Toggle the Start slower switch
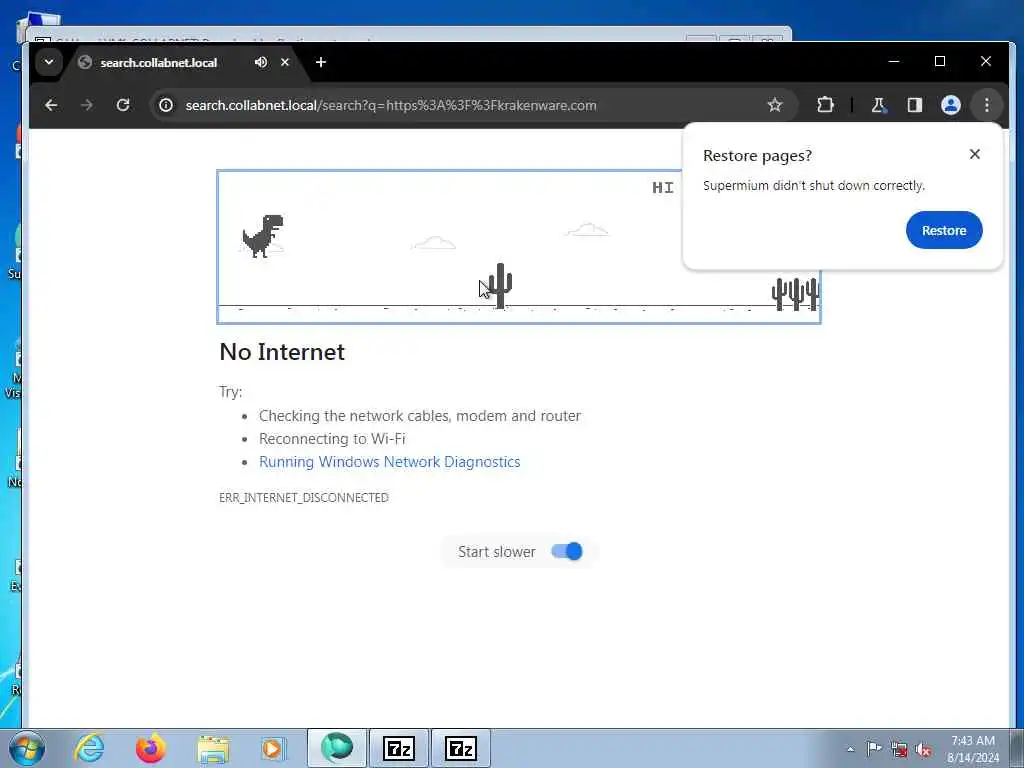Screen dimensions: 1024x768 566,551
